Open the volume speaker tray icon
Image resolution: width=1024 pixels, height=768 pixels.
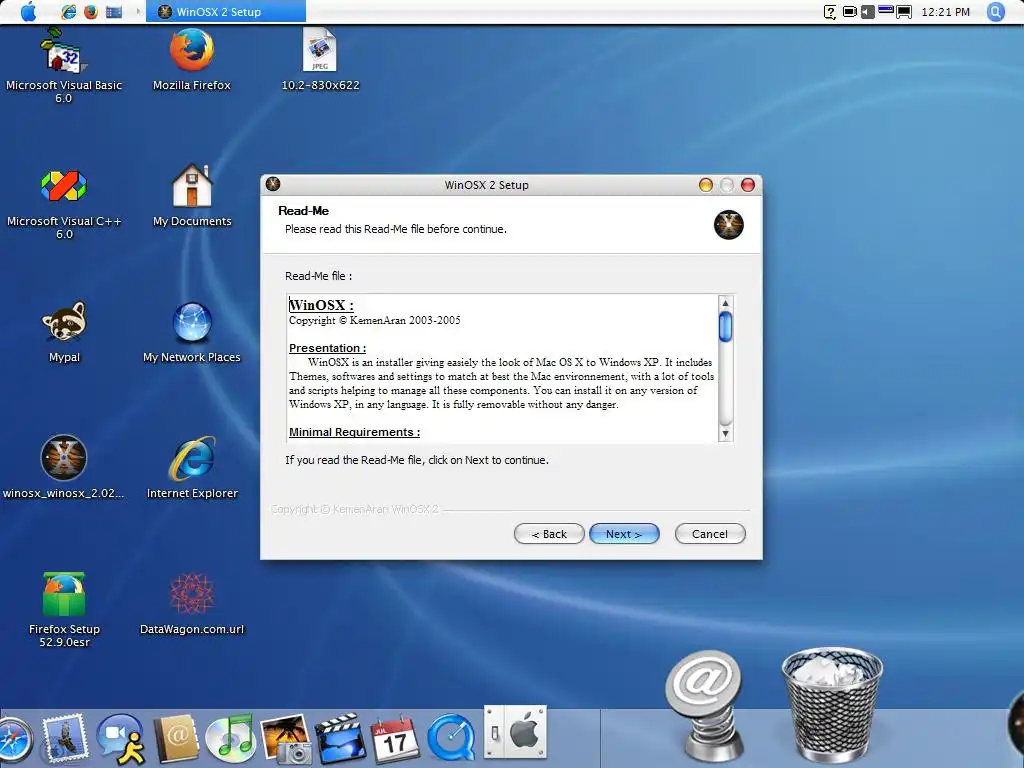coord(867,12)
